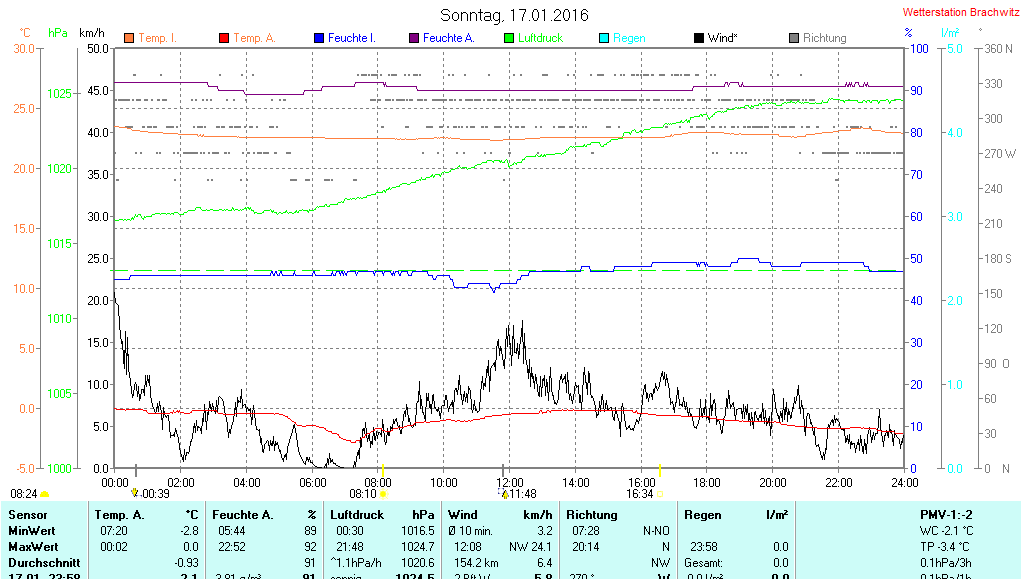Viewport: 1021px width, 579px height.
Task: Click the sunrise sun icon at 08:10
Action: tap(383, 494)
